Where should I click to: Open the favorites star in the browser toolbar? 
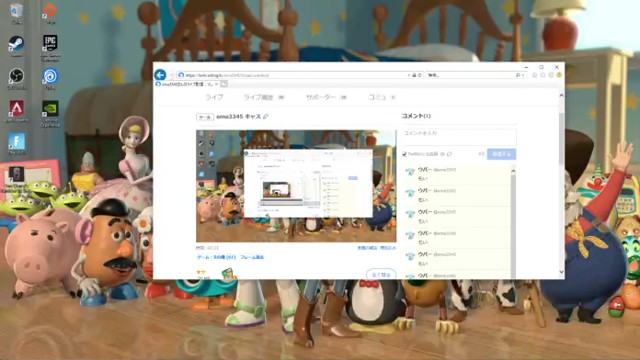(543, 75)
